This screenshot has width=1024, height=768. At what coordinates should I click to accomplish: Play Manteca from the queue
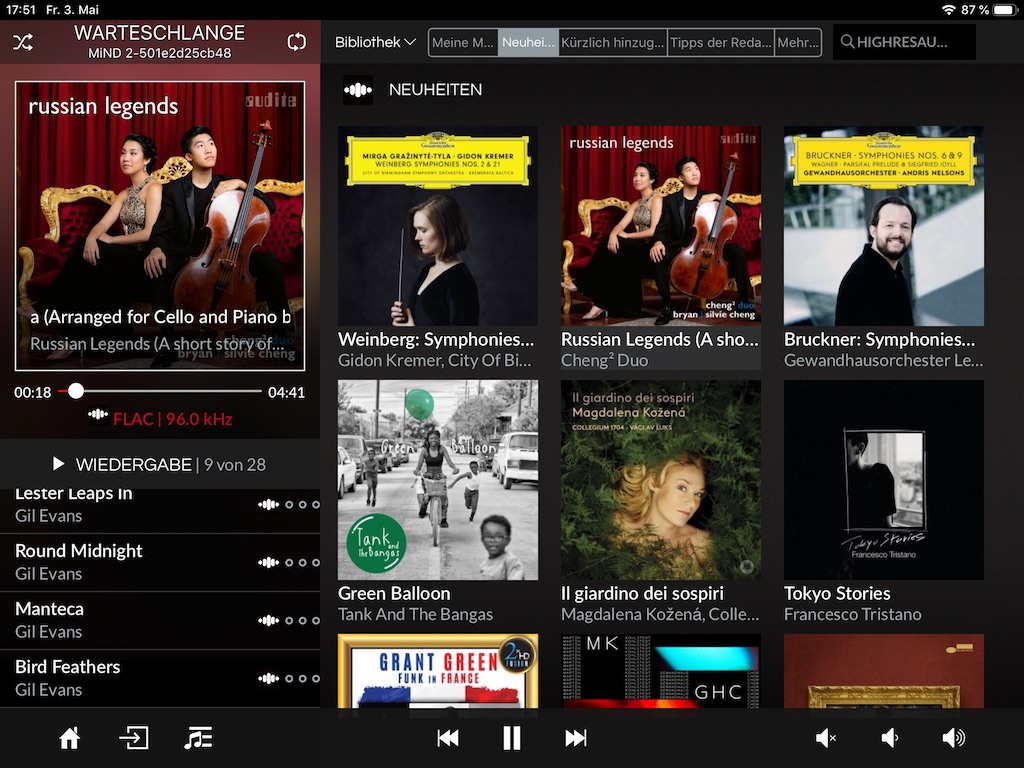(x=160, y=620)
